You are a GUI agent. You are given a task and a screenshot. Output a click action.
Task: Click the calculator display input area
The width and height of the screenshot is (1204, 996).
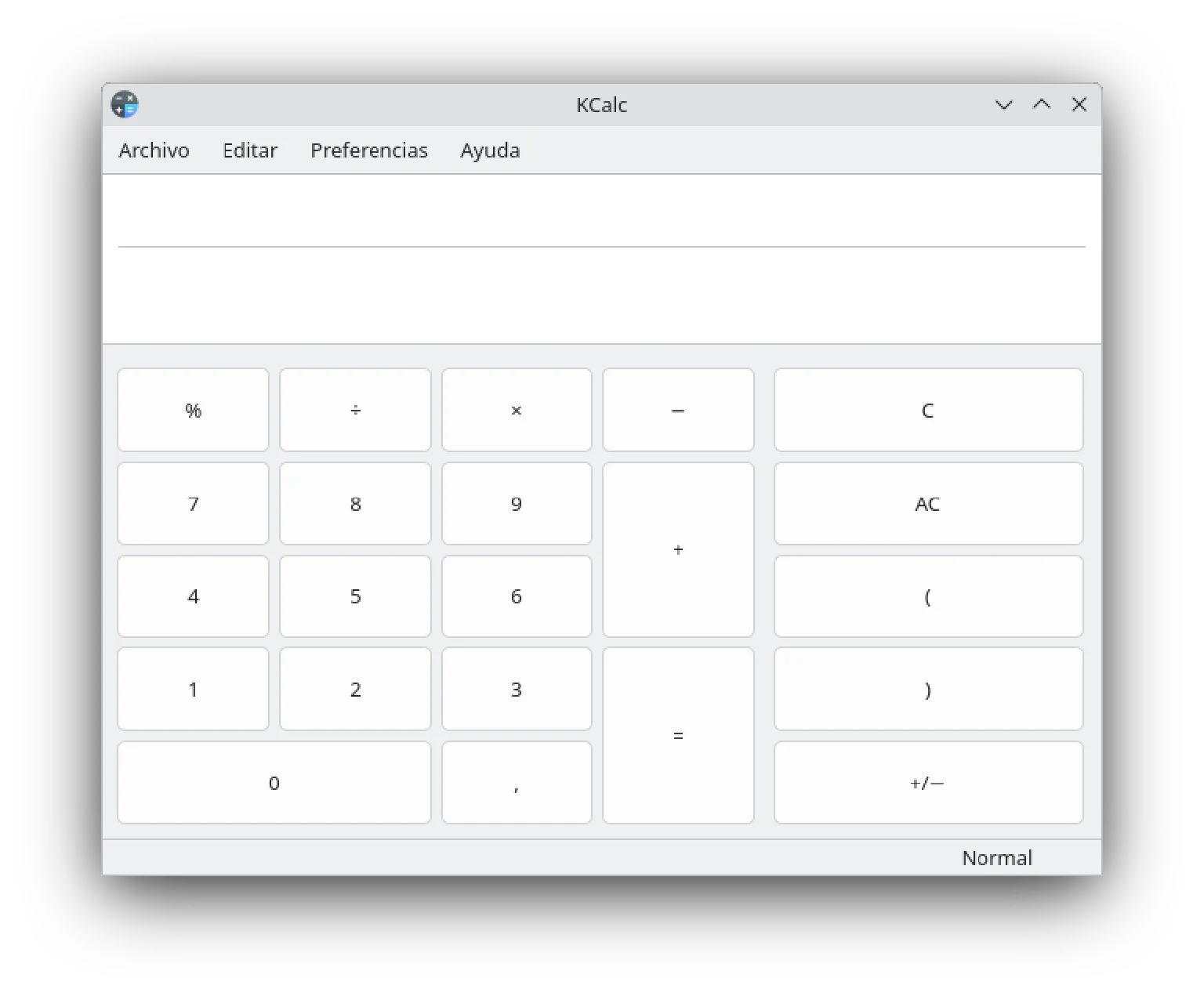point(601,294)
